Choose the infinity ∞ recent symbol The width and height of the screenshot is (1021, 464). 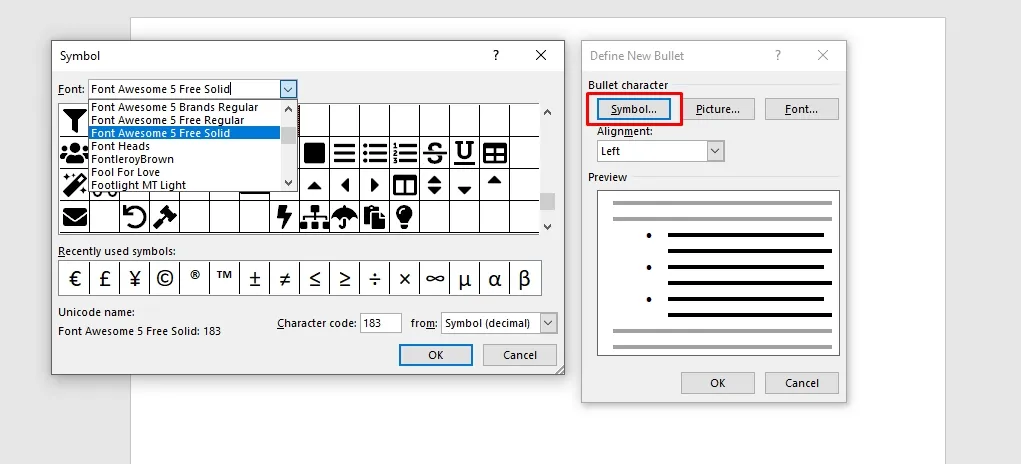click(434, 279)
